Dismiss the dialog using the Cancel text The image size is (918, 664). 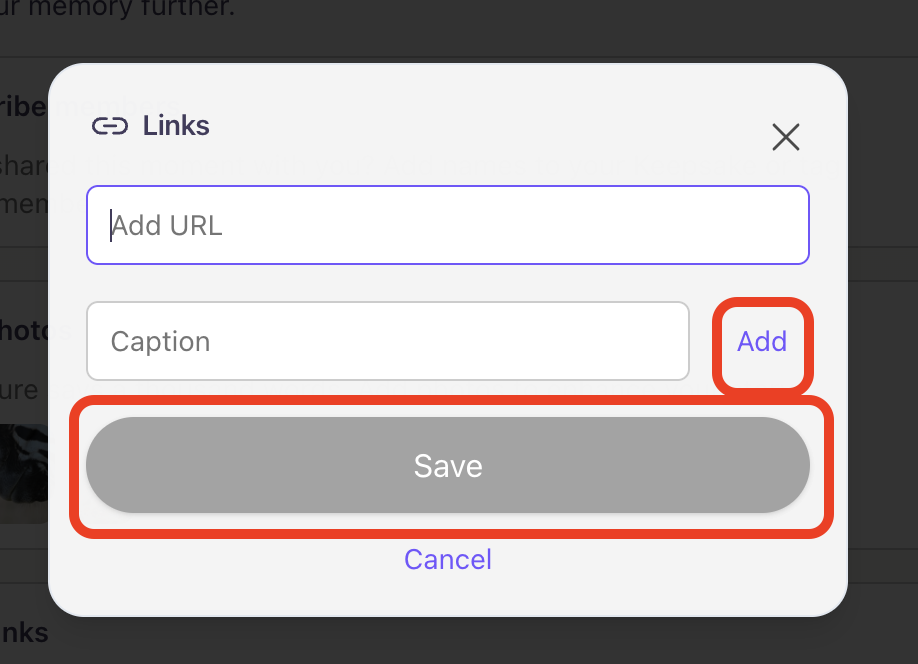coord(447,558)
